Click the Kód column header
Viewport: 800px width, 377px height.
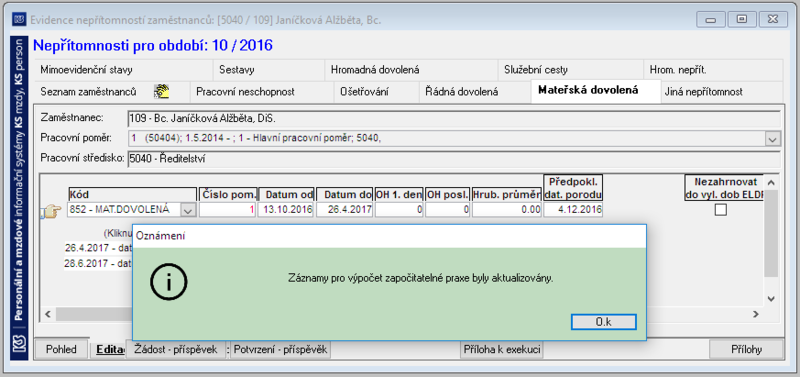click(133, 194)
